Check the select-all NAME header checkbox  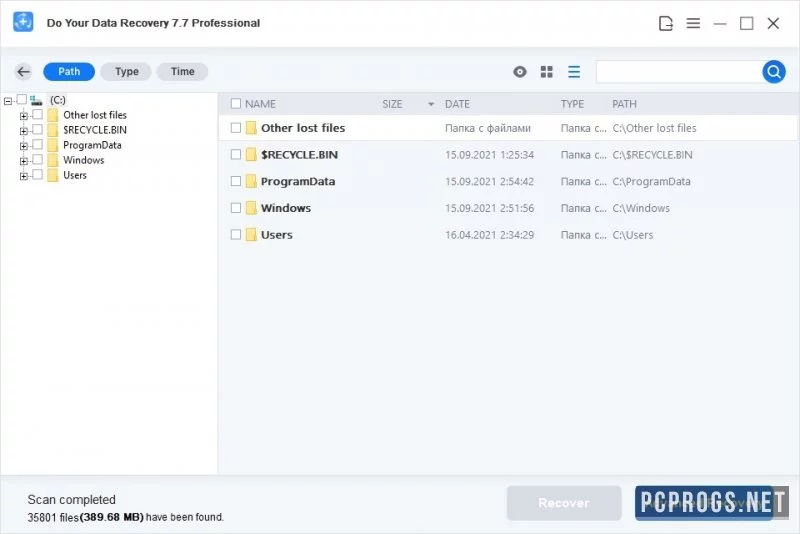pos(236,104)
